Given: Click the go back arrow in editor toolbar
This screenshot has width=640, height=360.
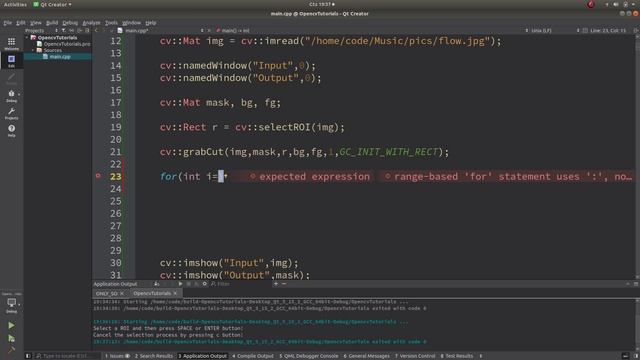Looking at the screenshot, I should pos(96,31).
